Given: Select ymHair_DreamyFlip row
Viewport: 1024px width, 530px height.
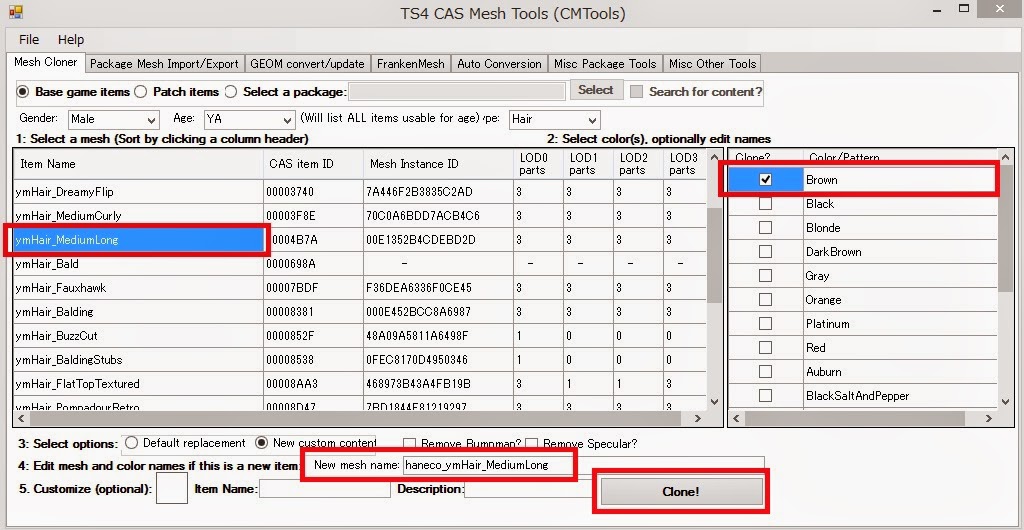Looking at the screenshot, I should 359,192.
